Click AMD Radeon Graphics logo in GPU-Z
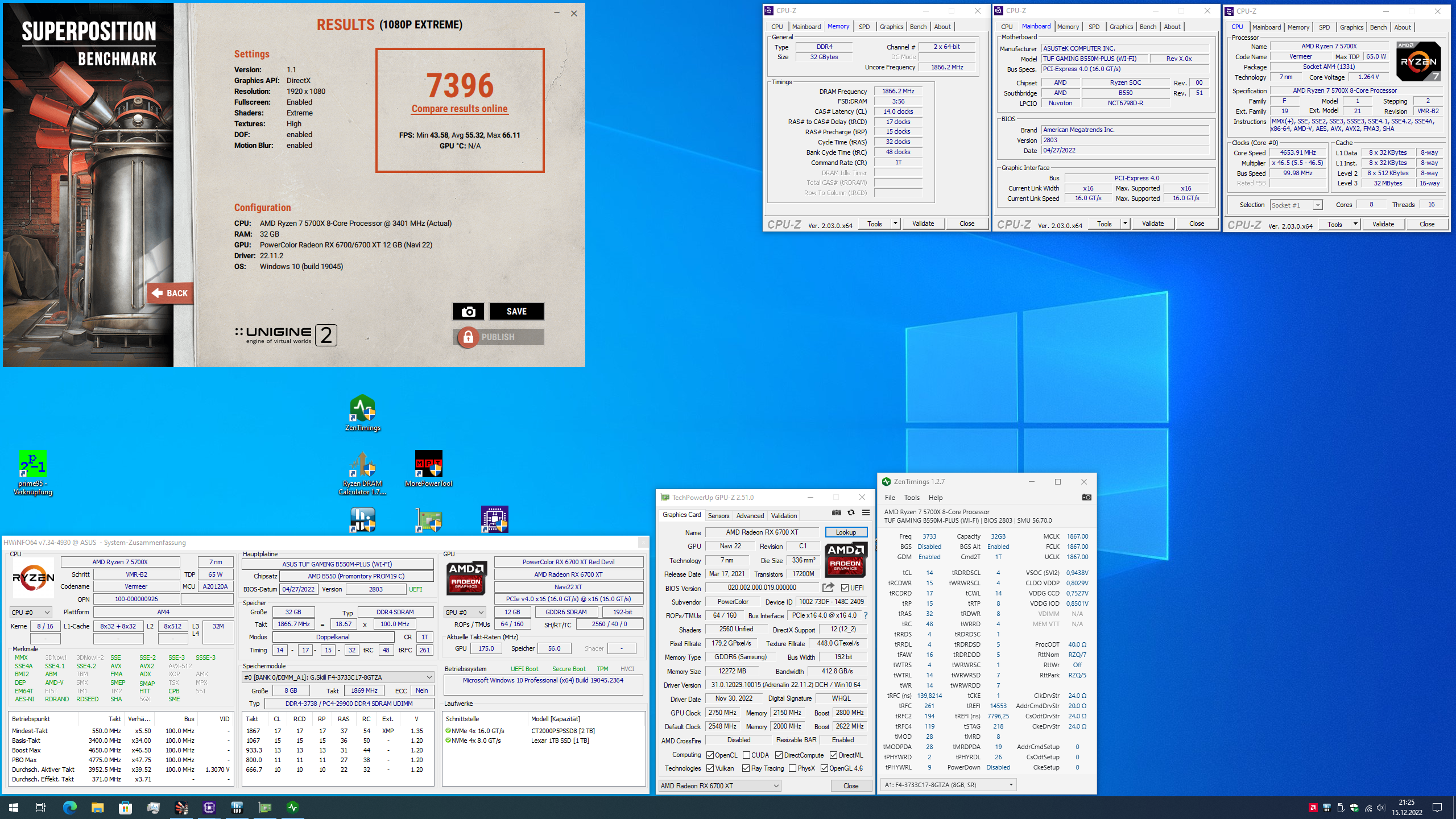This screenshot has height=819, width=1456. pos(846,560)
